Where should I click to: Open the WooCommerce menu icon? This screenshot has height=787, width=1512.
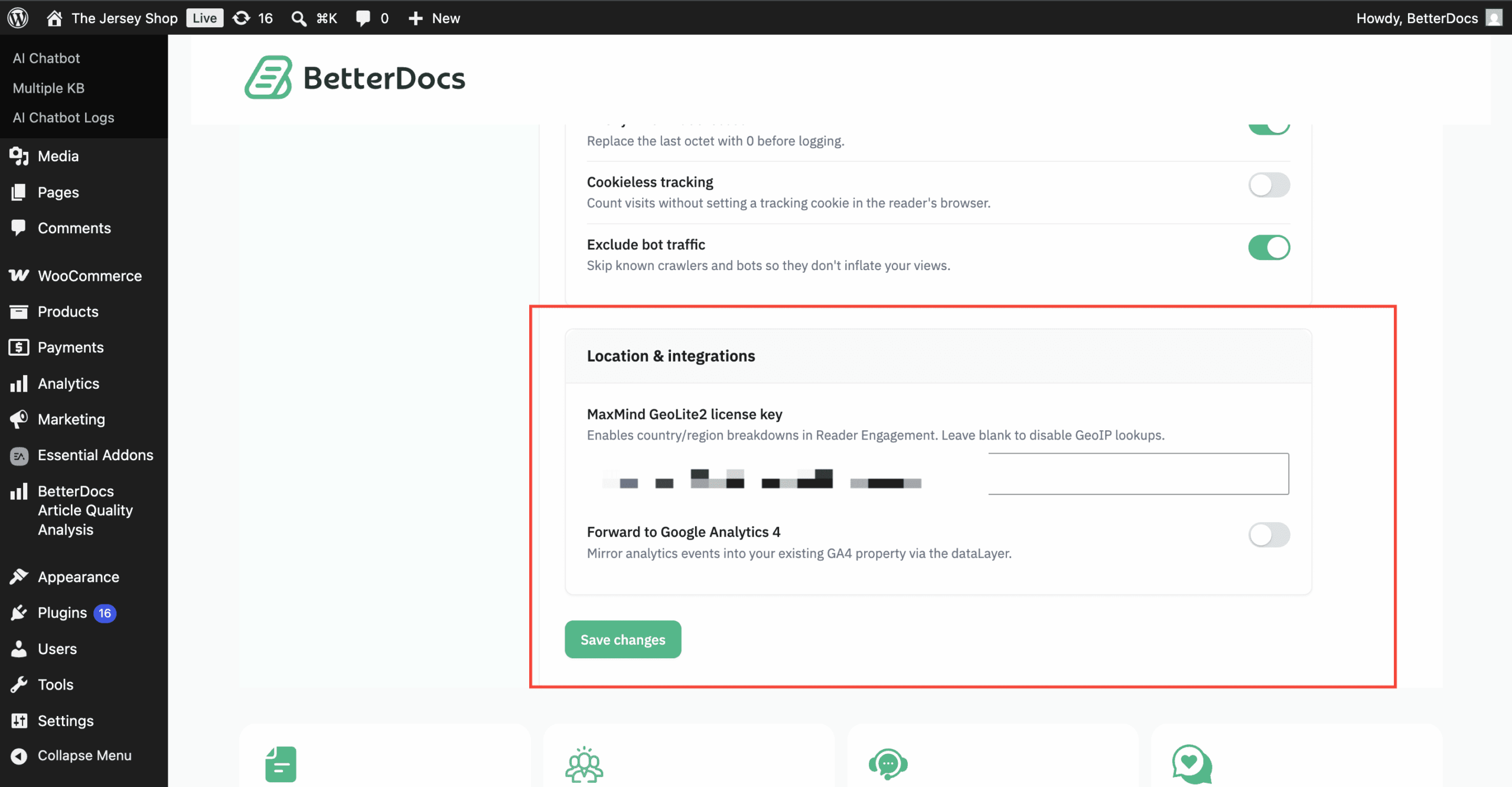pos(19,275)
